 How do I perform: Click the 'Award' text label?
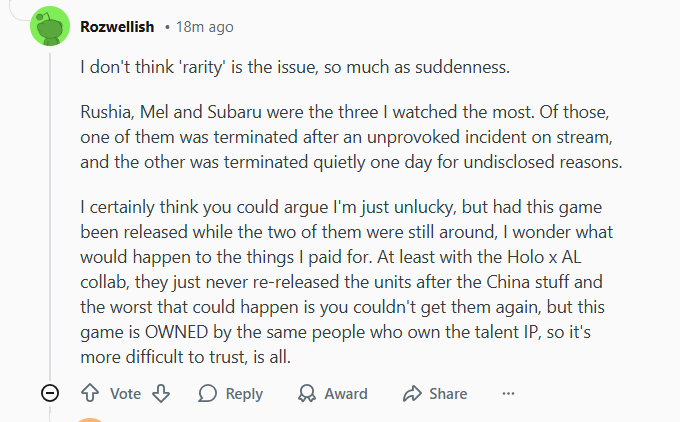[x=346, y=393]
